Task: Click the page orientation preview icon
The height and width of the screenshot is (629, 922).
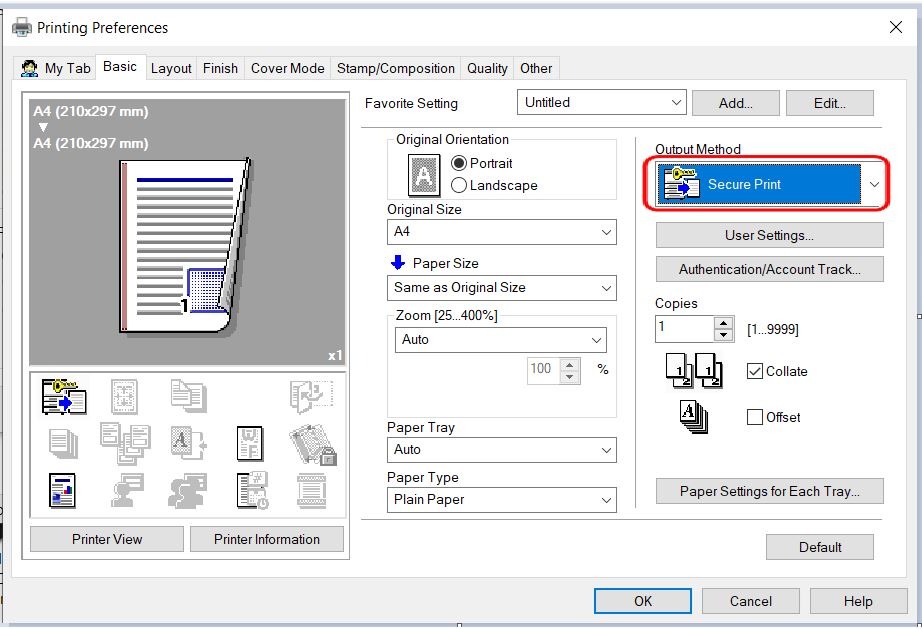Action: [x=424, y=174]
